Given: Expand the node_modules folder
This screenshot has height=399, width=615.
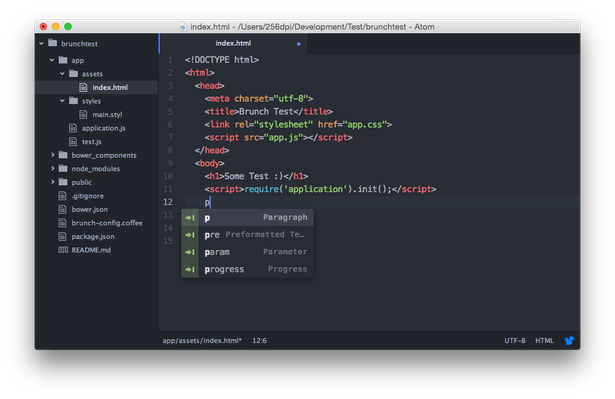Looking at the screenshot, I should [53, 168].
